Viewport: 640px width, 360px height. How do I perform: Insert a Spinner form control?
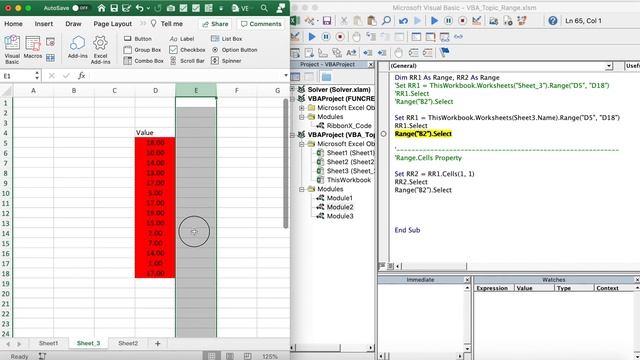coord(226,61)
